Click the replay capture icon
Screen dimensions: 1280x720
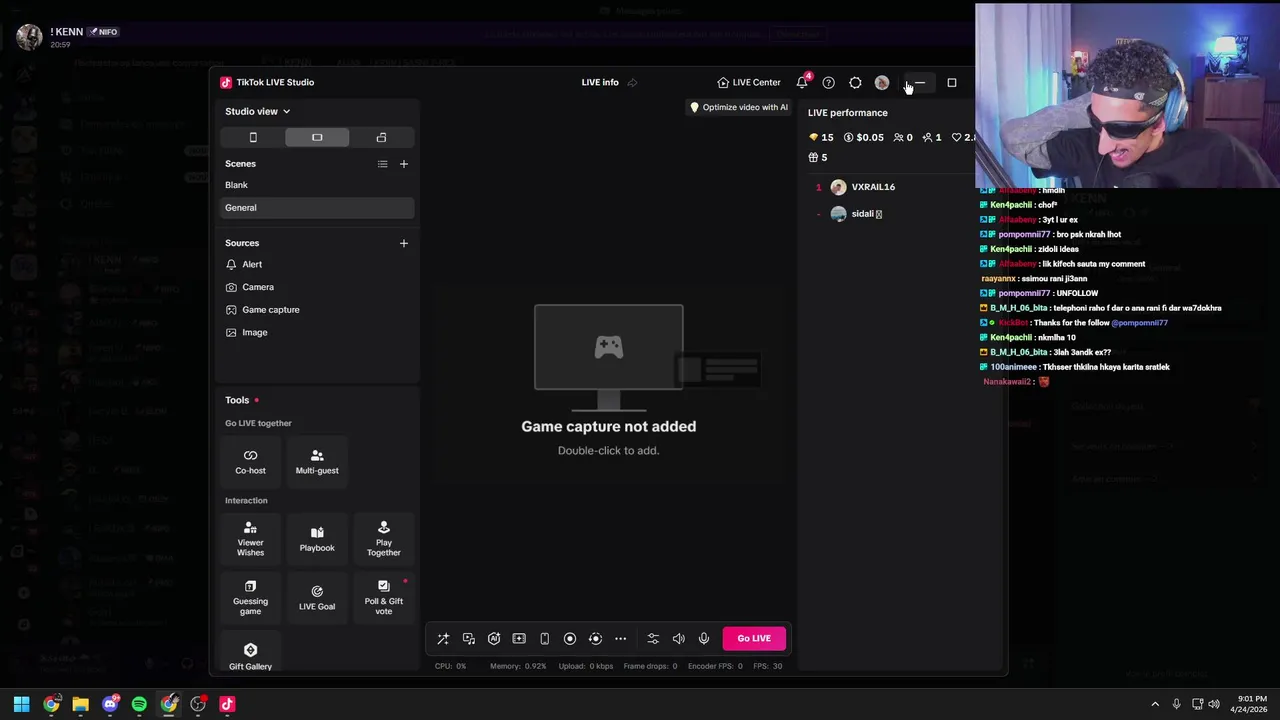[x=595, y=638]
